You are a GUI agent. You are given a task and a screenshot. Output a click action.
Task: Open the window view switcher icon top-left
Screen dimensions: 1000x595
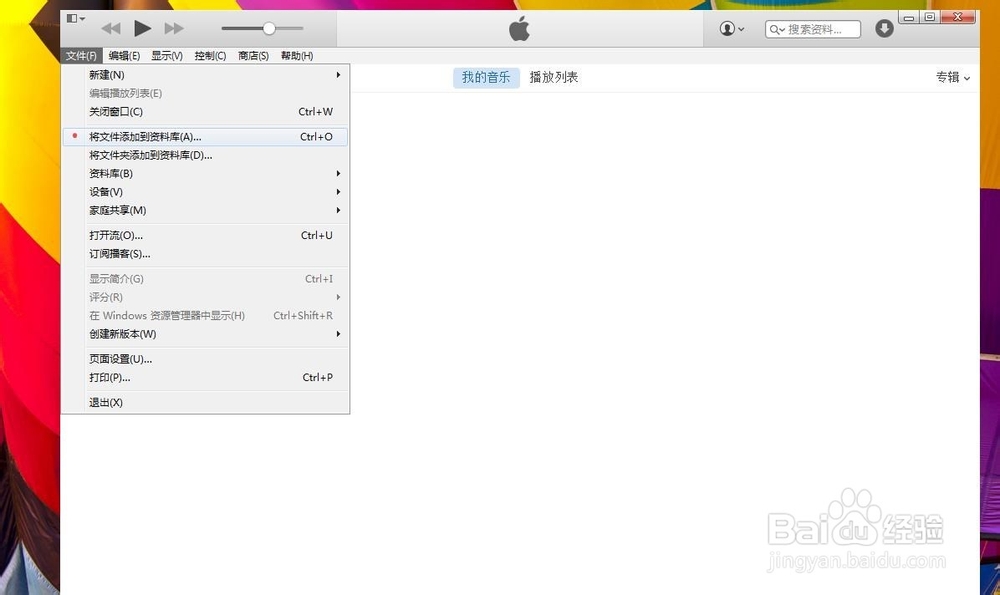tap(72, 17)
